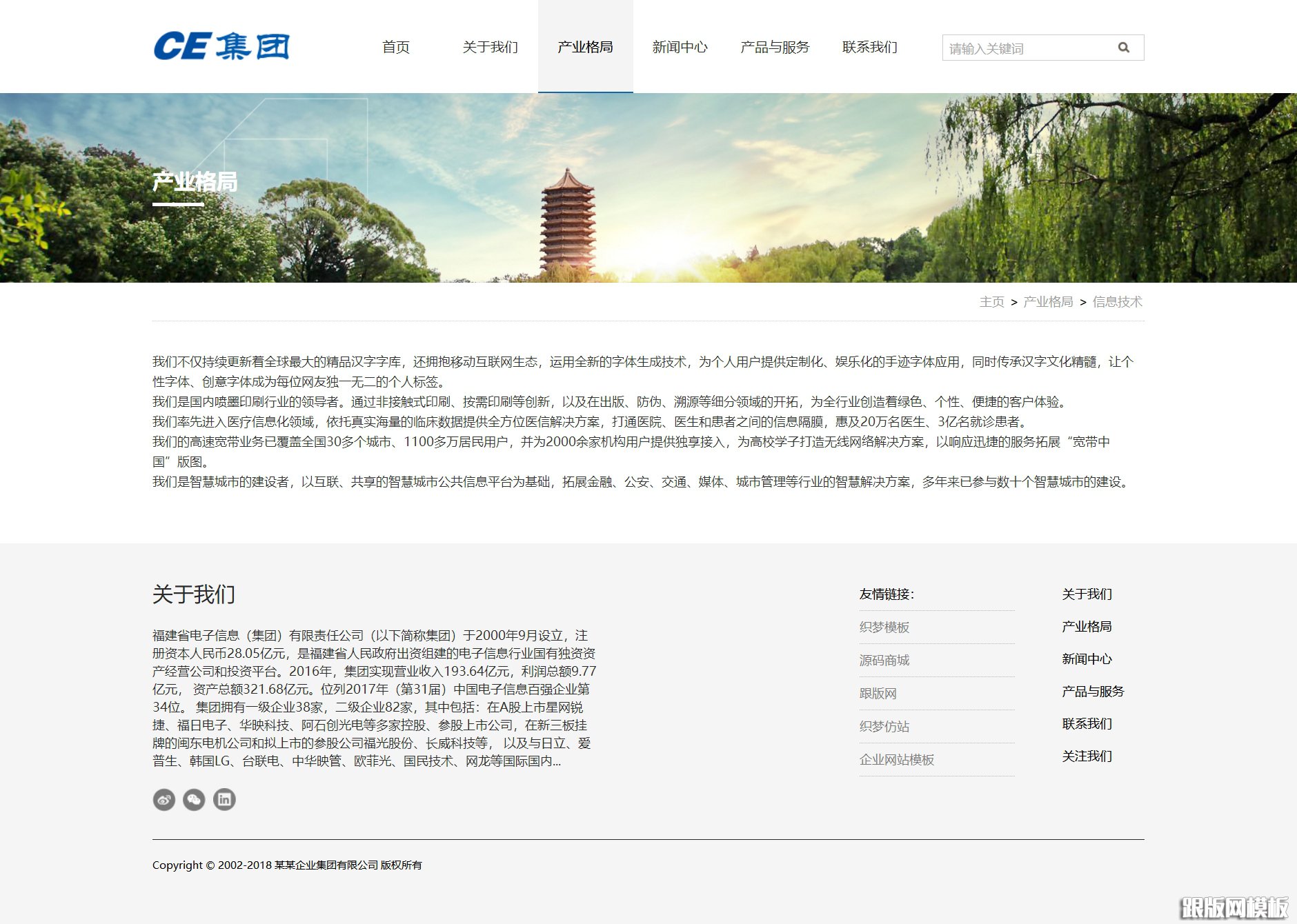Click the Copyright 2002-2018 text

click(287, 865)
